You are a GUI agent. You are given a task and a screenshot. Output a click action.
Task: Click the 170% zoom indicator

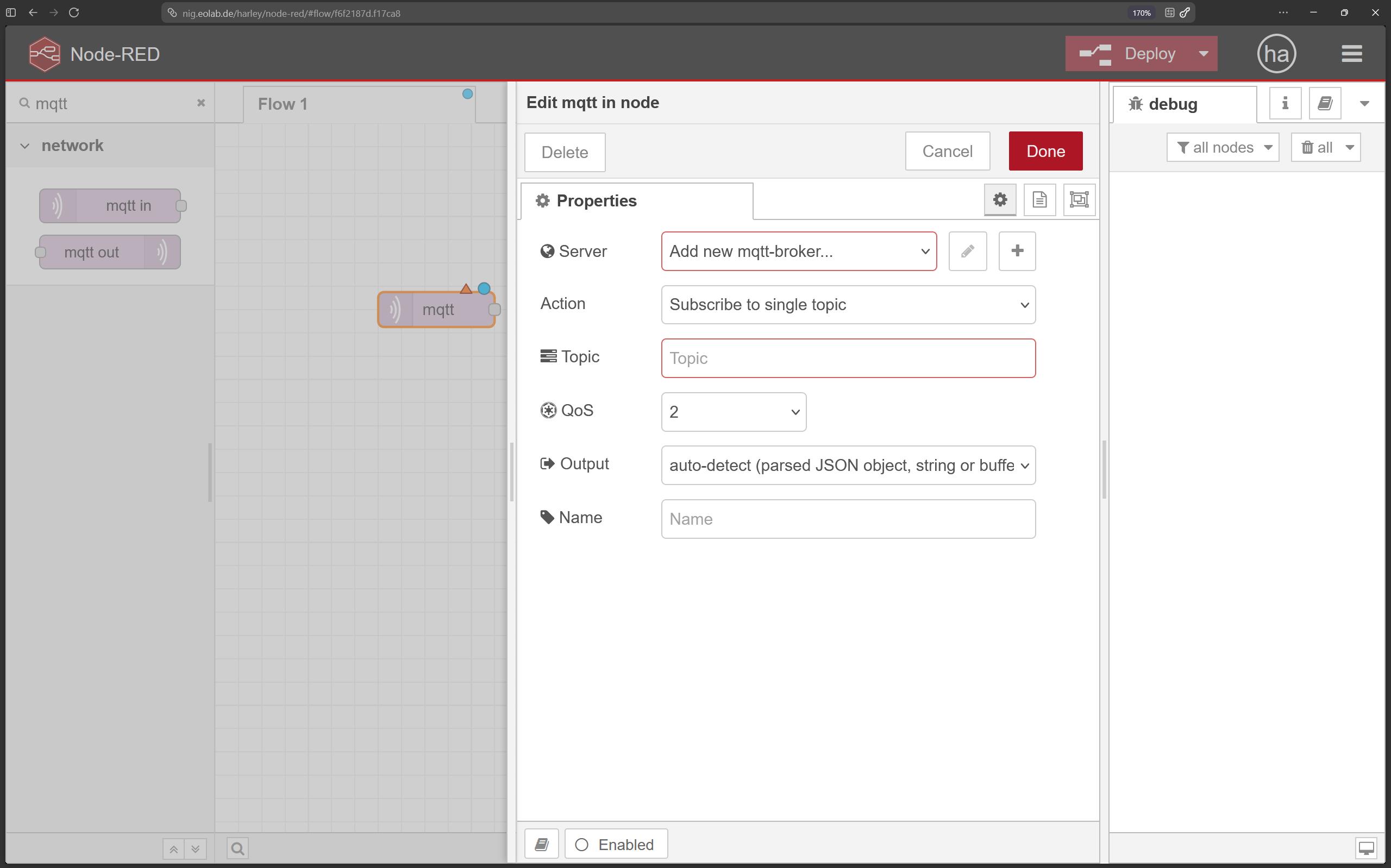[1141, 12]
